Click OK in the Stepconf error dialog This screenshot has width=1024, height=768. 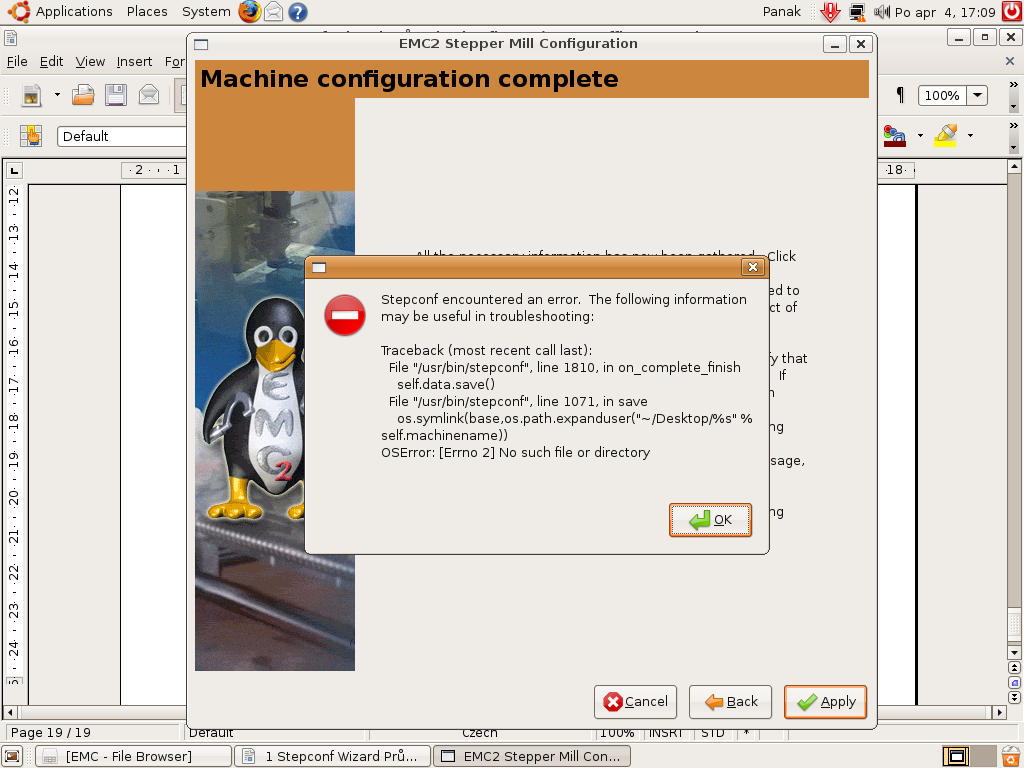710,520
